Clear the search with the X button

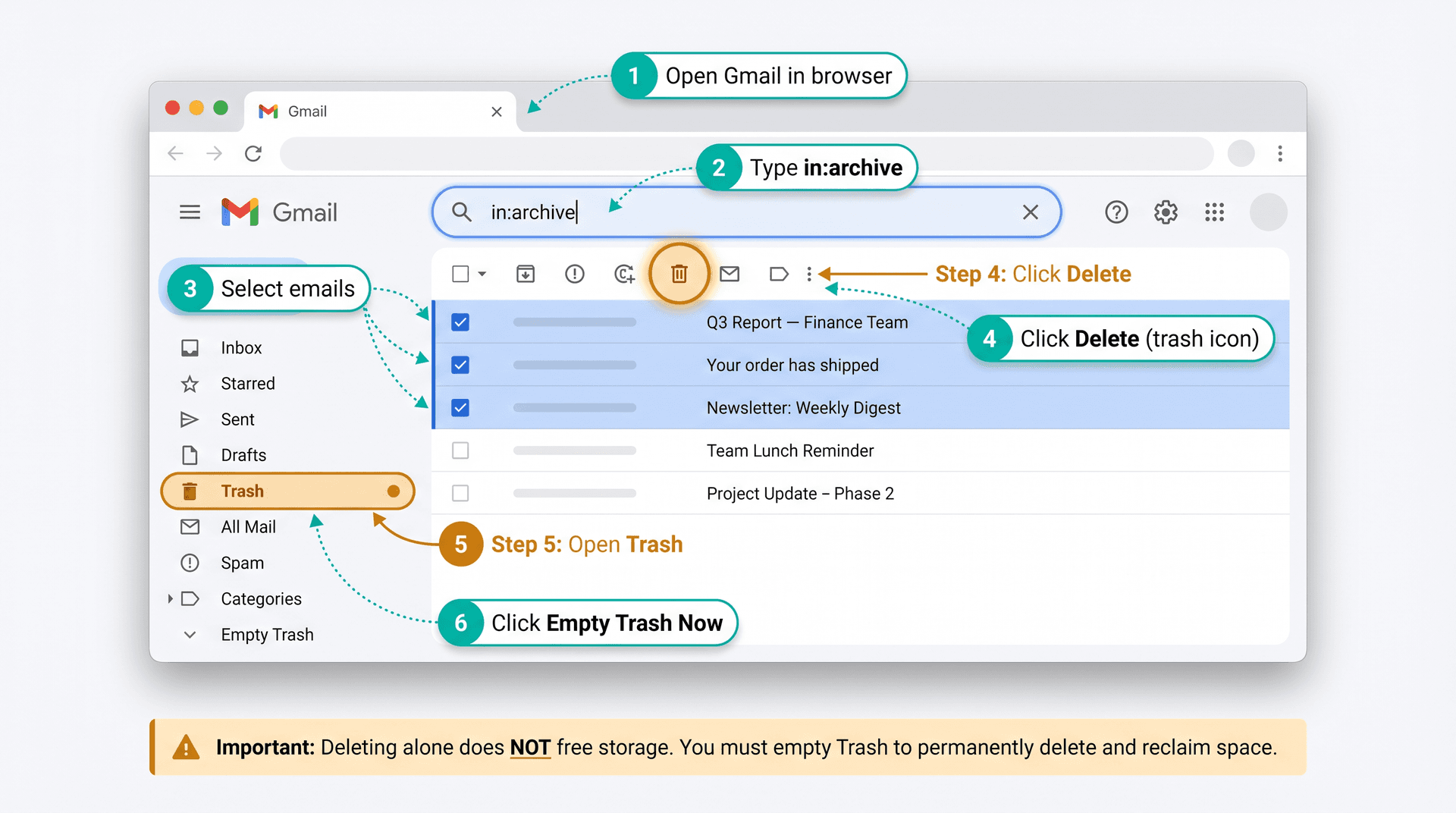click(1031, 212)
